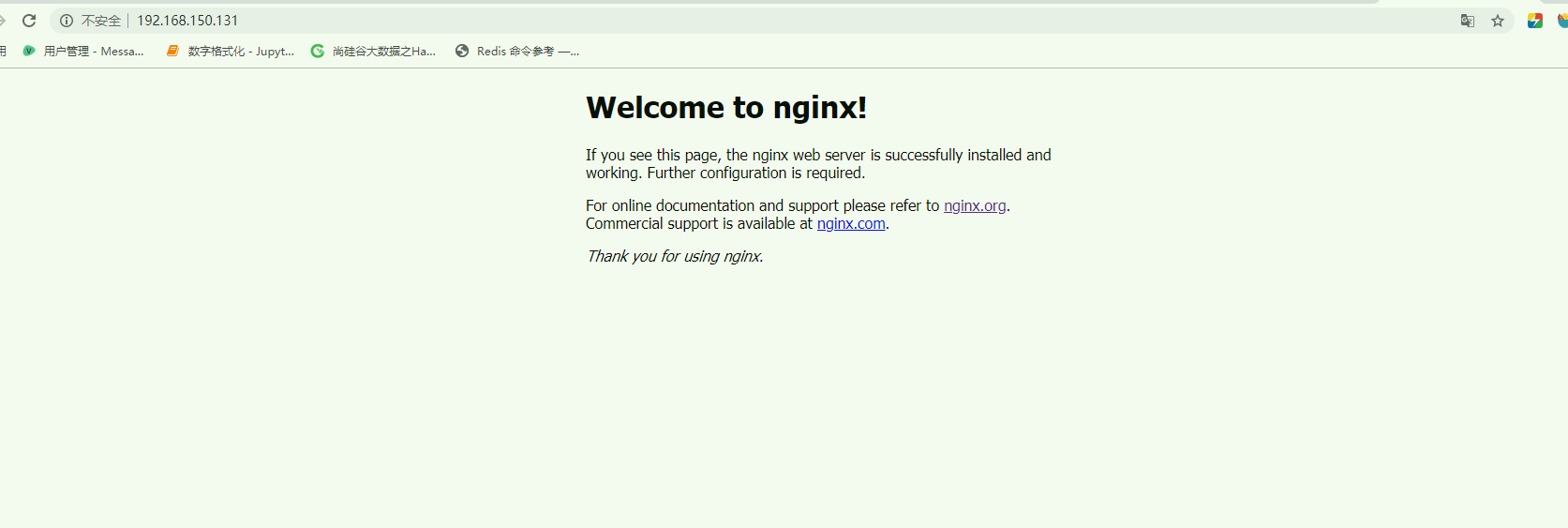Open the translate page icon
Screen dimensions: 1568x528
tap(1468, 21)
